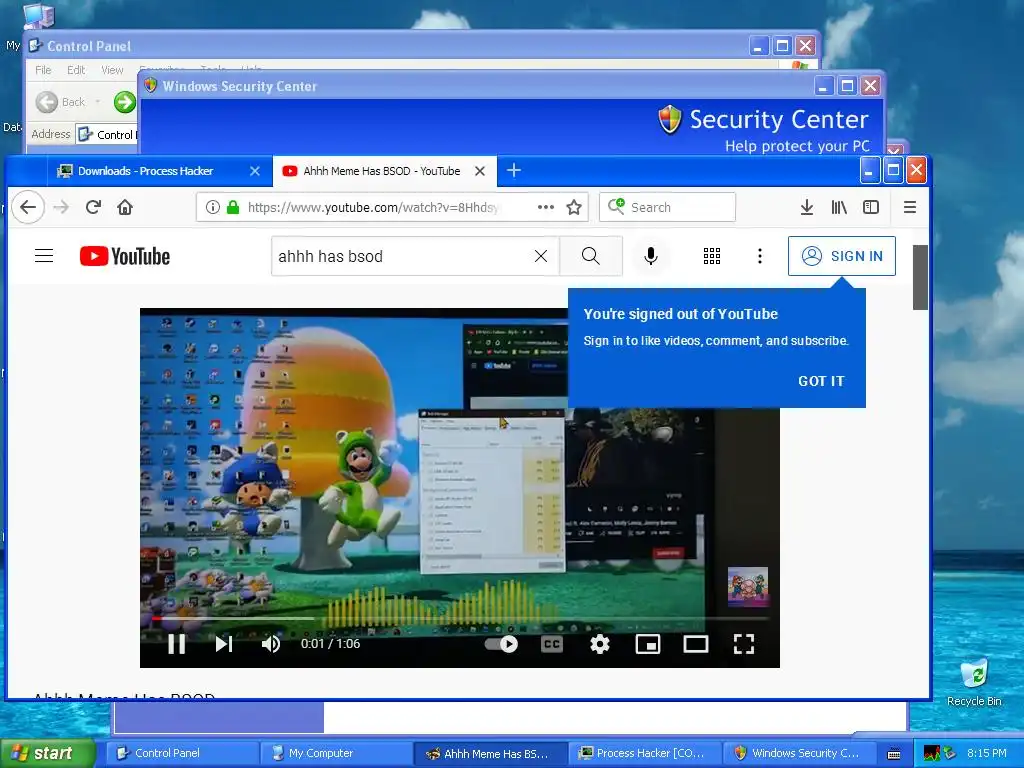The width and height of the screenshot is (1024, 768).
Task: Close the Ahhh Meme Has BSOD tab
Action: (480, 171)
